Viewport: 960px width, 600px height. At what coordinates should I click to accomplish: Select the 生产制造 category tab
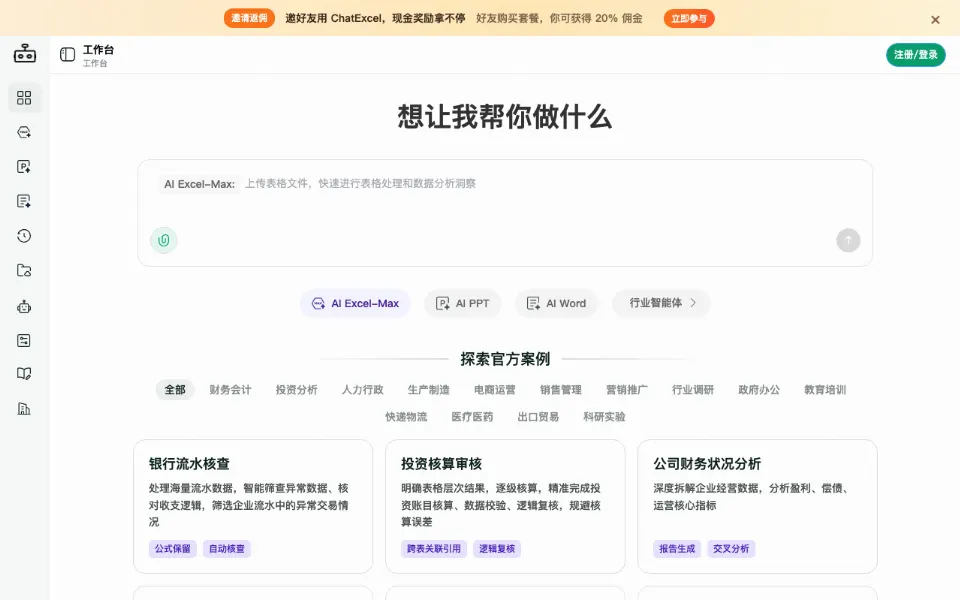click(x=429, y=389)
